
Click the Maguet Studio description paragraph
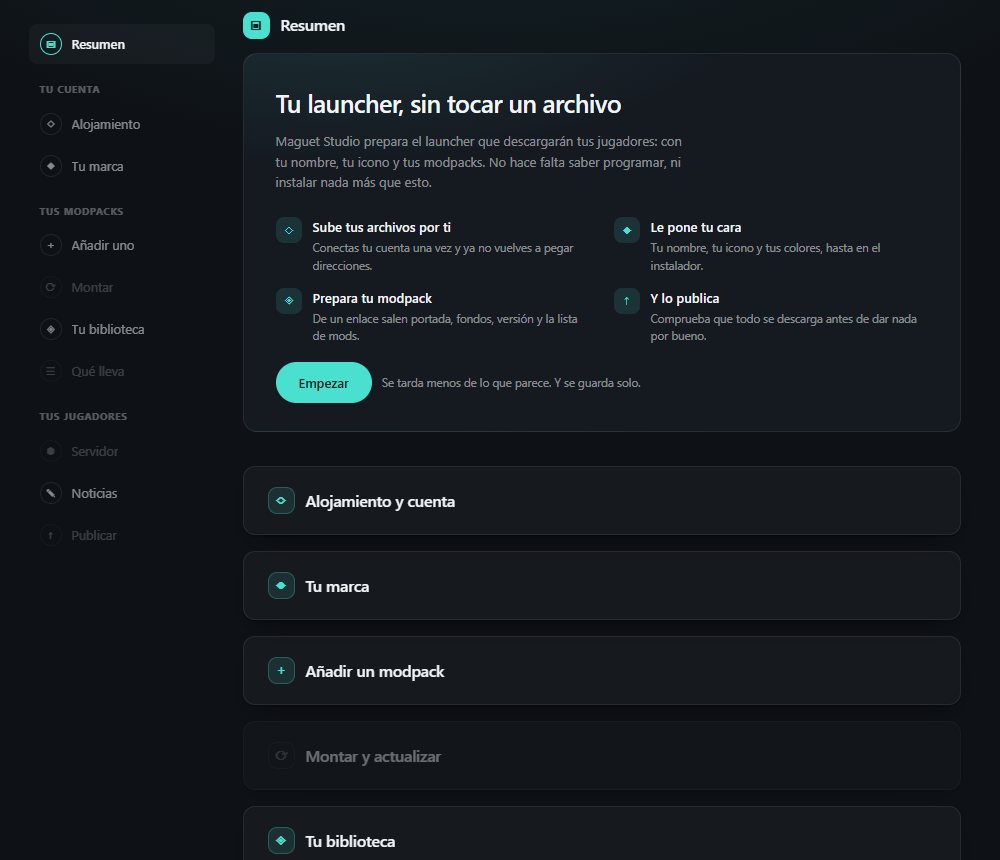click(478, 162)
